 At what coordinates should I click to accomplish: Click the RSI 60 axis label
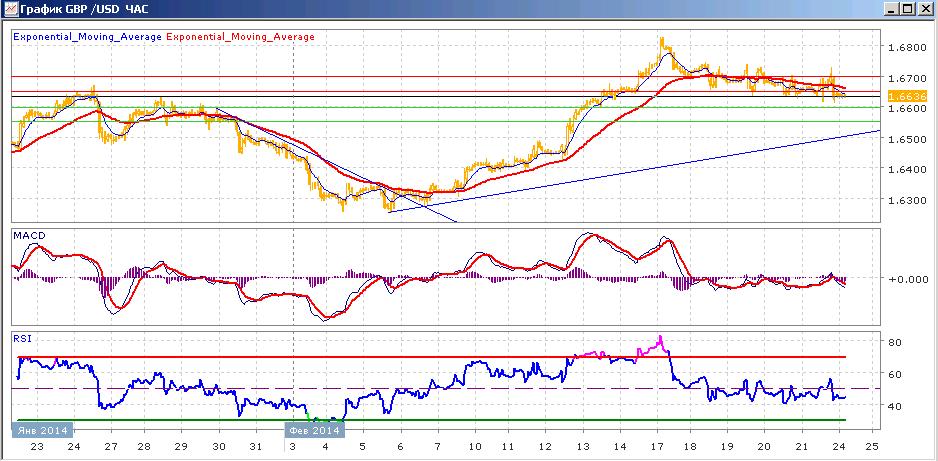pyautogui.click(x=896, y=374)
